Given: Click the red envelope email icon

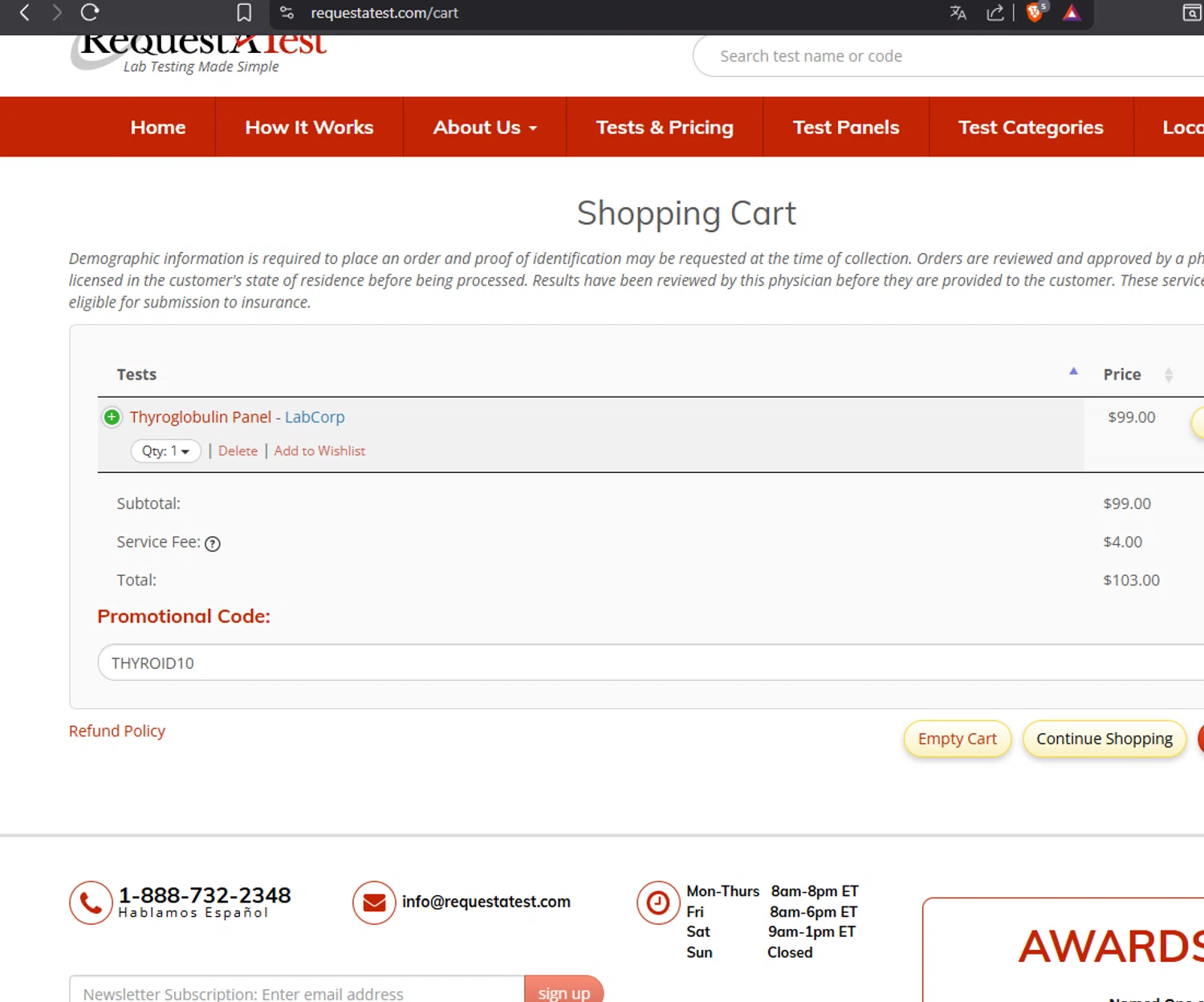Looking at the screenshot, I should click(374, 902).
